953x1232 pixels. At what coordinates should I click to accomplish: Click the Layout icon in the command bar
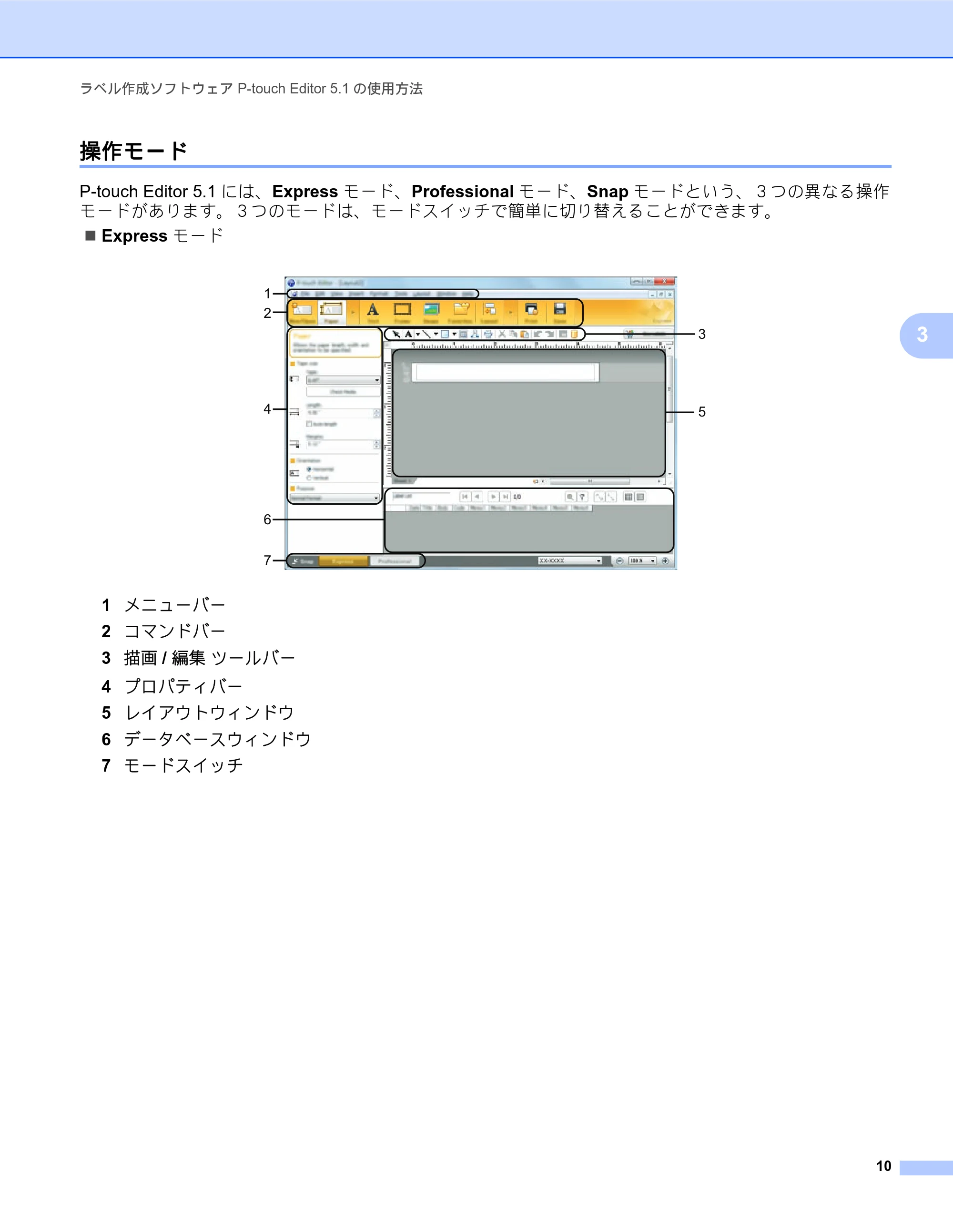[489, 313]
